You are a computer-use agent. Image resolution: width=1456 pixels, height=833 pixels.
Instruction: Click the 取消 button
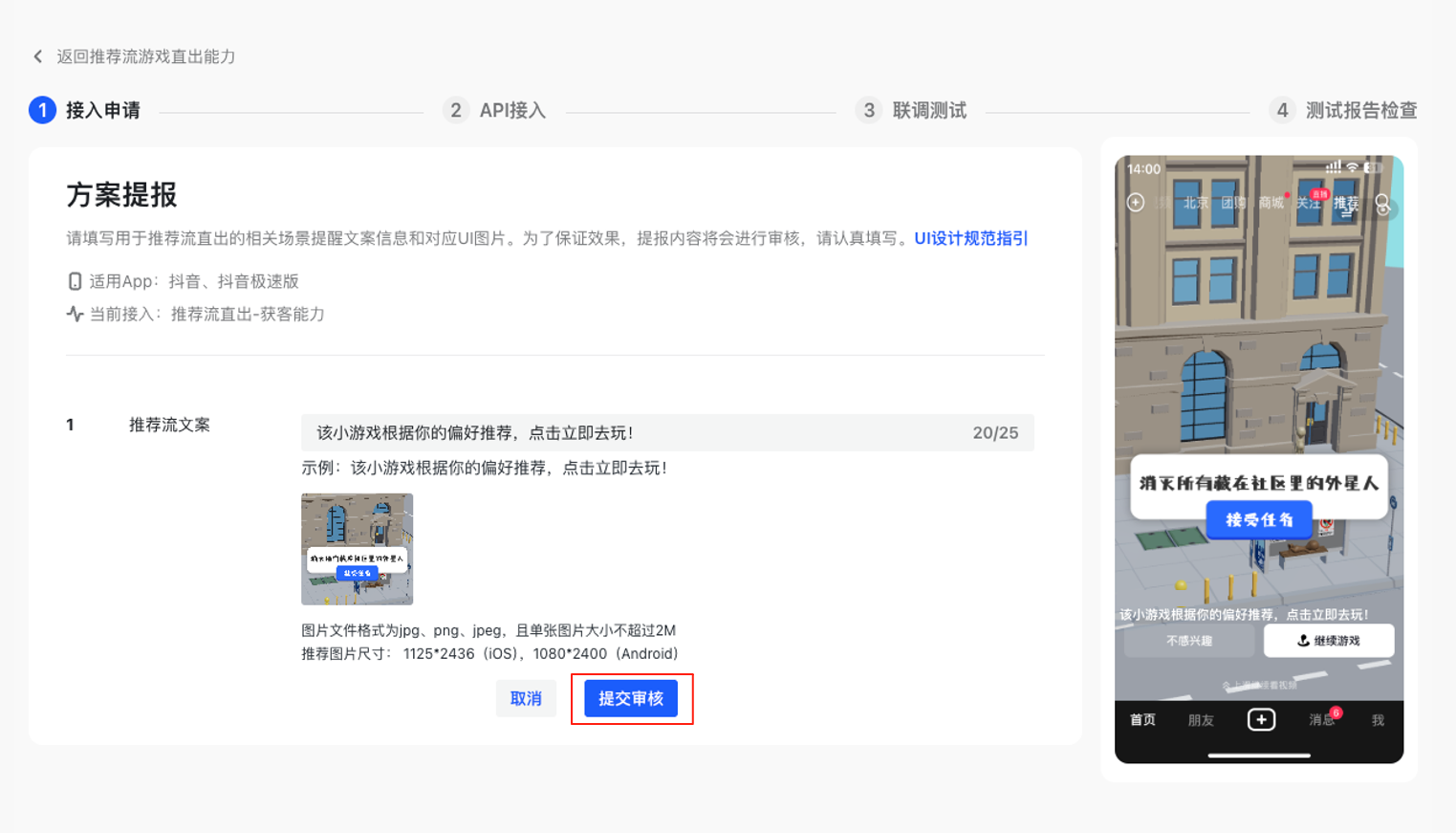tap(526, 698)
